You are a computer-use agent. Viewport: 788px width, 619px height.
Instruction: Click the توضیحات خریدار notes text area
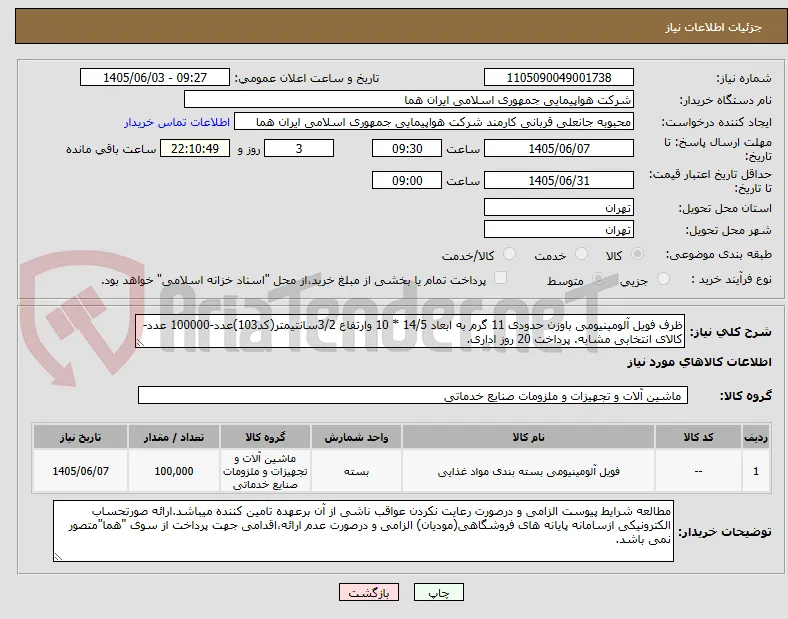pyautogui.click(x=363, y=531)
